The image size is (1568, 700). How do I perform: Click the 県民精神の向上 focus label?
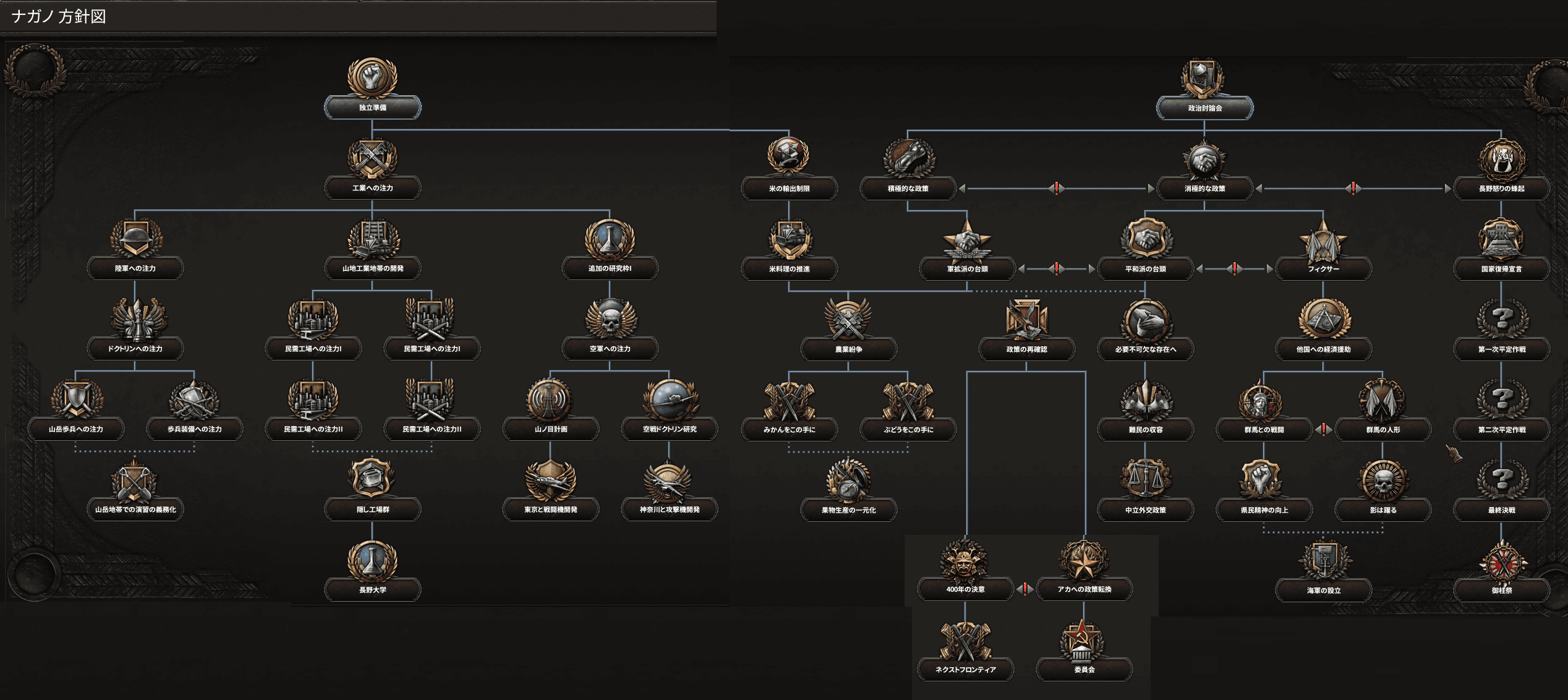pos(1264,510)
